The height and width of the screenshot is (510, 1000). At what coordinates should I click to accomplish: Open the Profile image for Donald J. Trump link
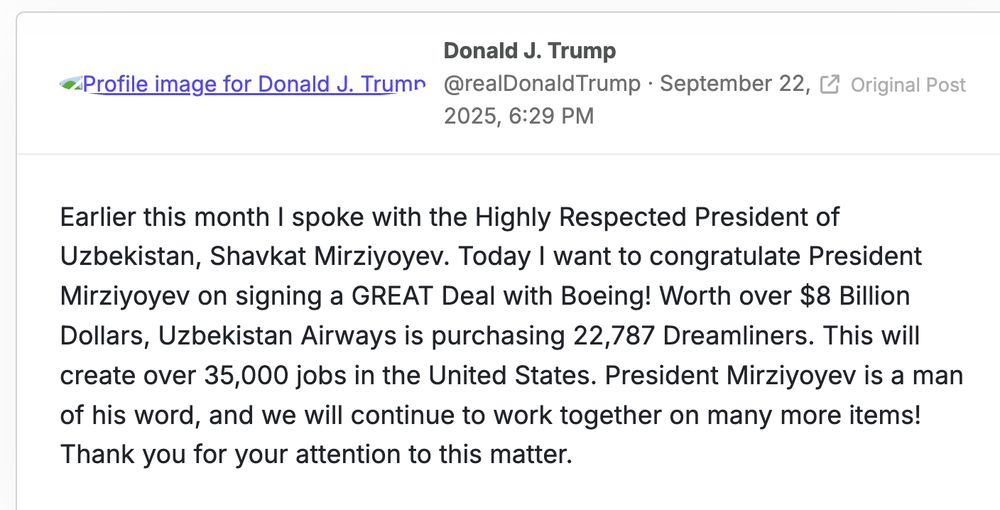[x=243, y=84]
